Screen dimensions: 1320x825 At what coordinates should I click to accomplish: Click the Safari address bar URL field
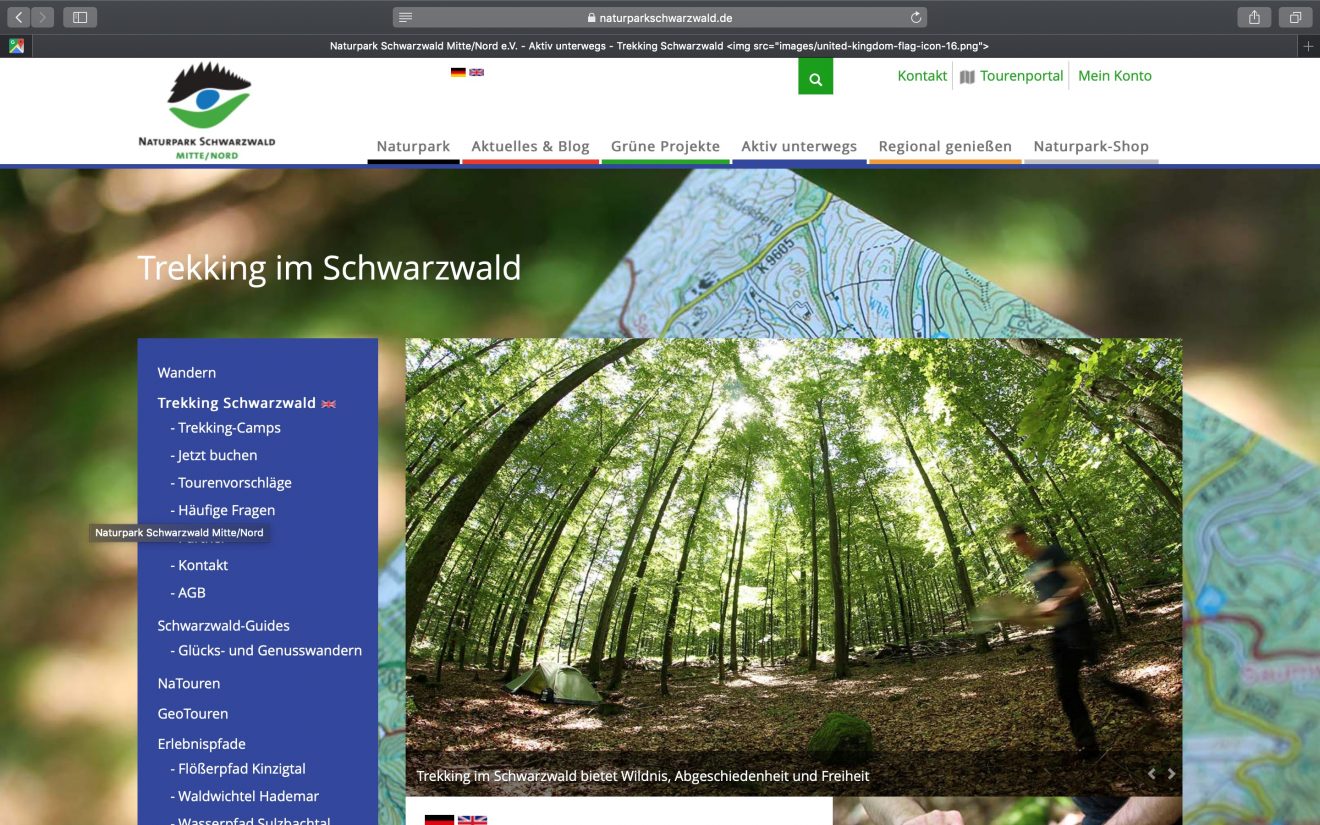[x=660, y=17]
